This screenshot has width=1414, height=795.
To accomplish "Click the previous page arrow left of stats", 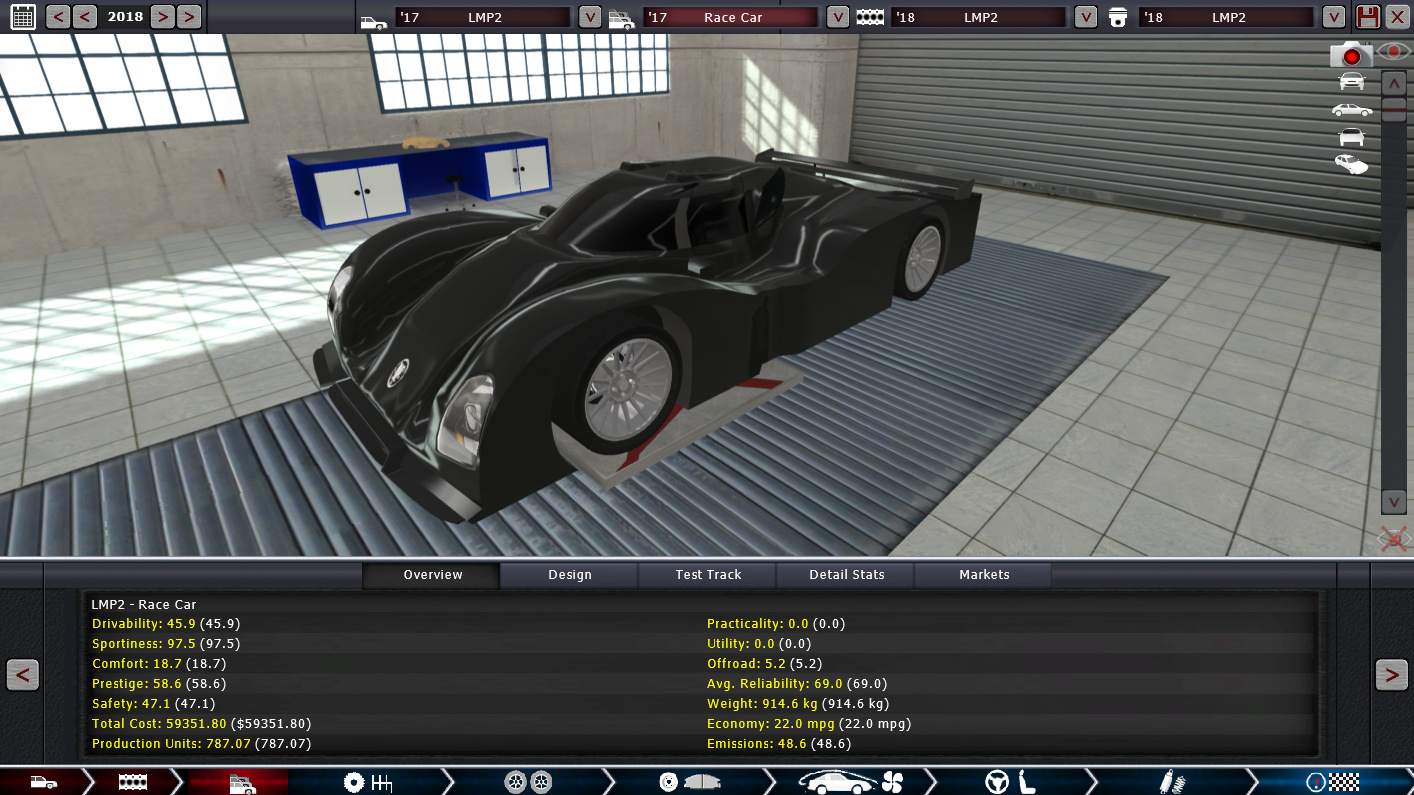I will [22, 675].
